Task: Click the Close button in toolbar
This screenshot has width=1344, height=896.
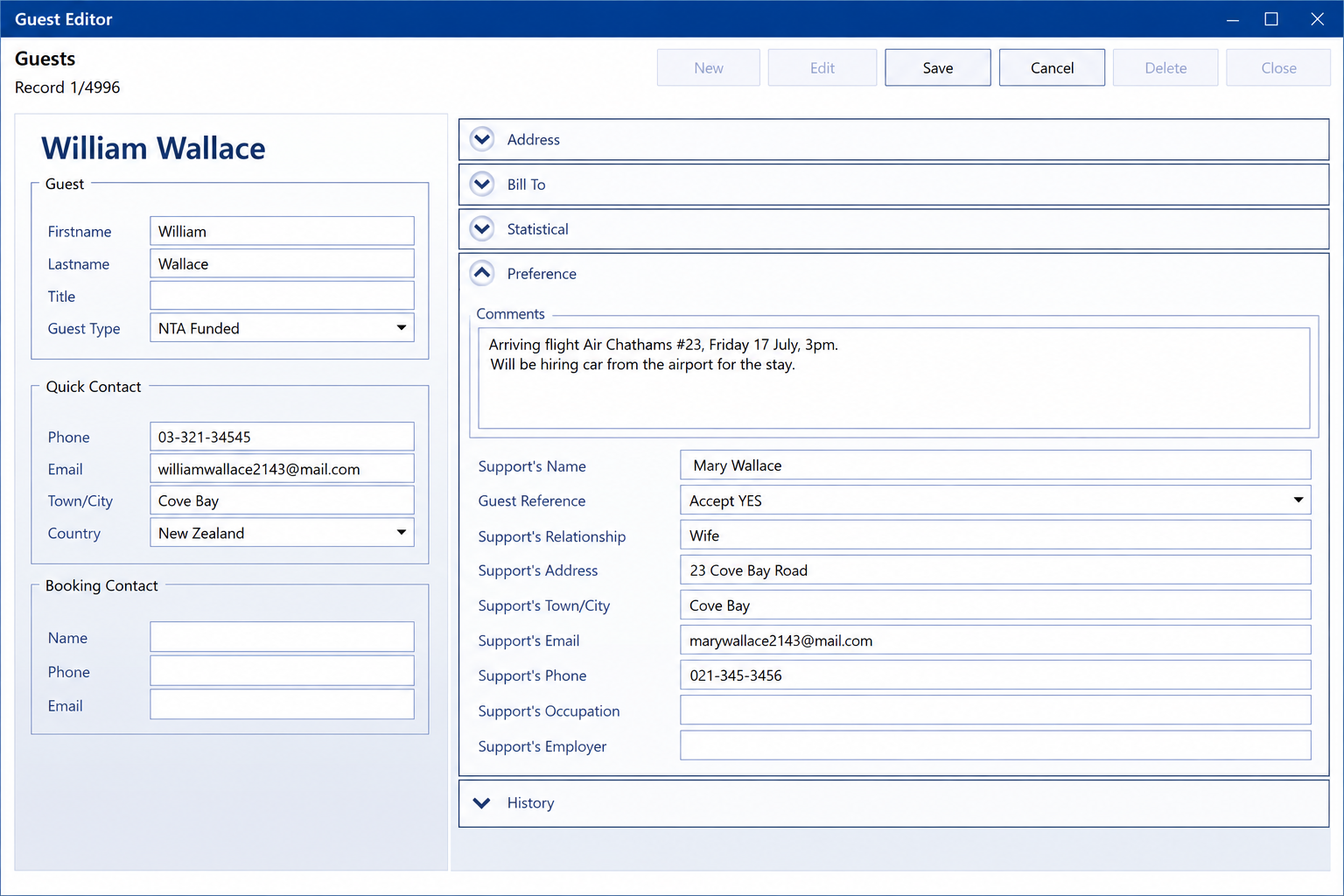Action: [1278, 67]
